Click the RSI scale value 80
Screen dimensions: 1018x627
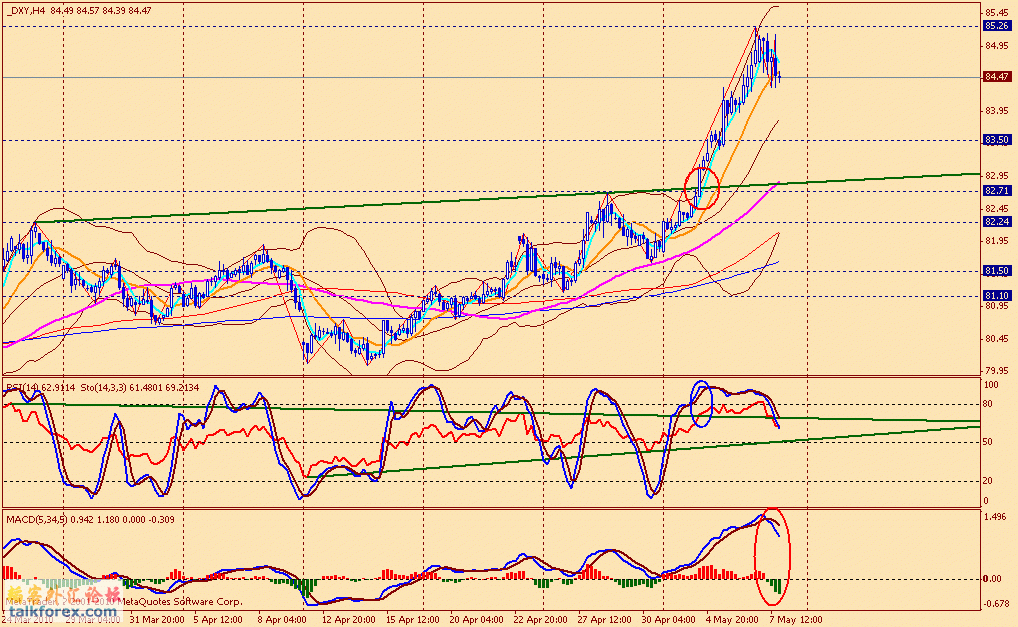(x=989, y=404)
